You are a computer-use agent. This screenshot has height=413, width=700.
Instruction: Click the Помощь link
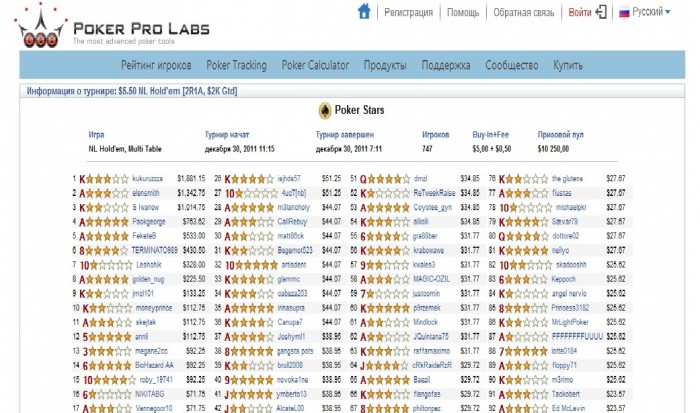coord(463,13)
